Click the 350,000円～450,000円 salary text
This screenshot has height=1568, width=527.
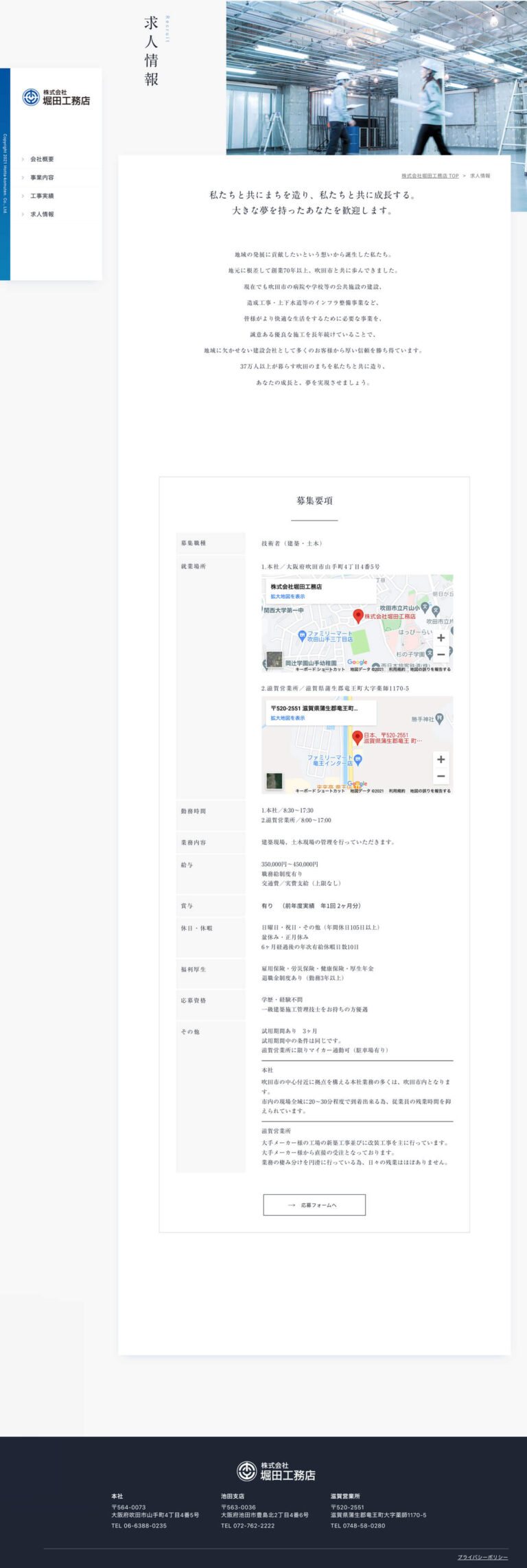(290, 864)
